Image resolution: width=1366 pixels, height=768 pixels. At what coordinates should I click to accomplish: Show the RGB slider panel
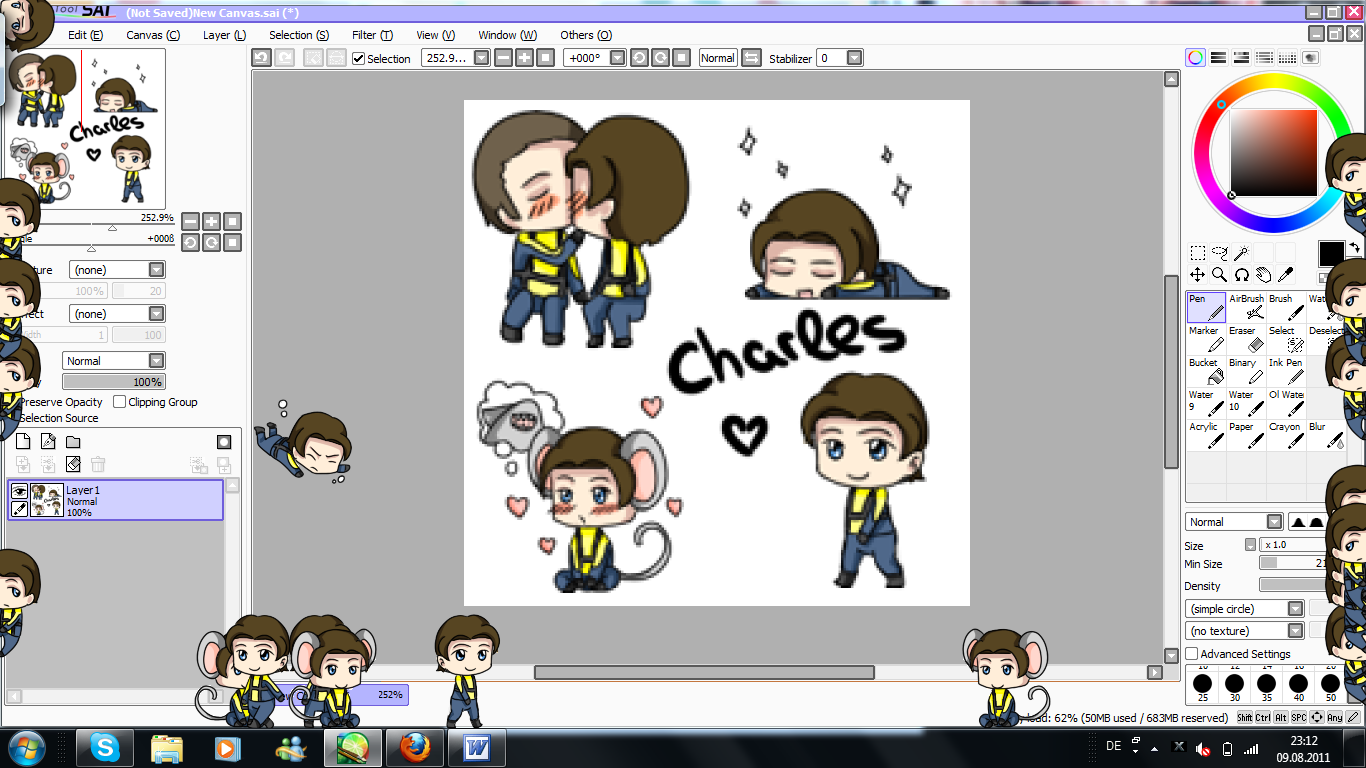[1218, 58]
